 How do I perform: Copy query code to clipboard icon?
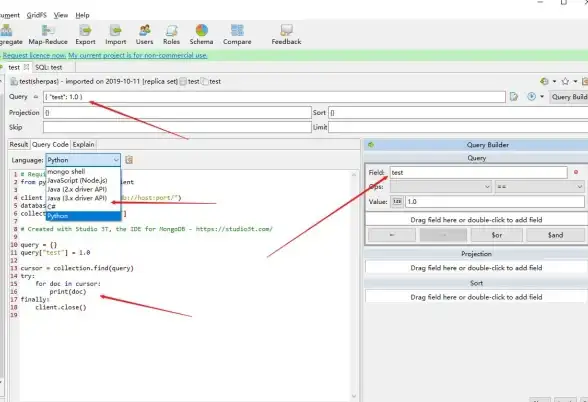tap(129, 160)
